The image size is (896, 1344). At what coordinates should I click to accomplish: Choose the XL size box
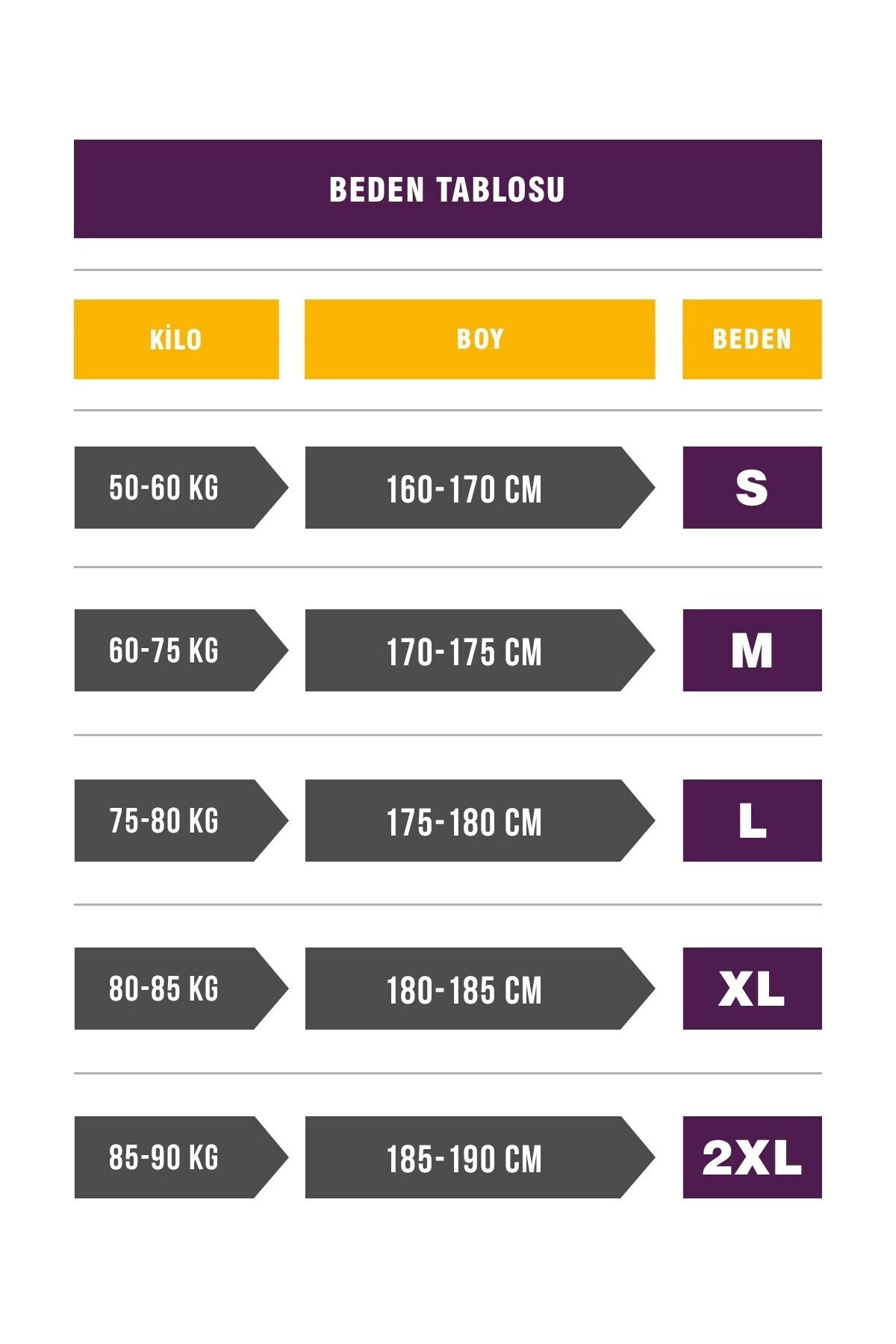752,989
